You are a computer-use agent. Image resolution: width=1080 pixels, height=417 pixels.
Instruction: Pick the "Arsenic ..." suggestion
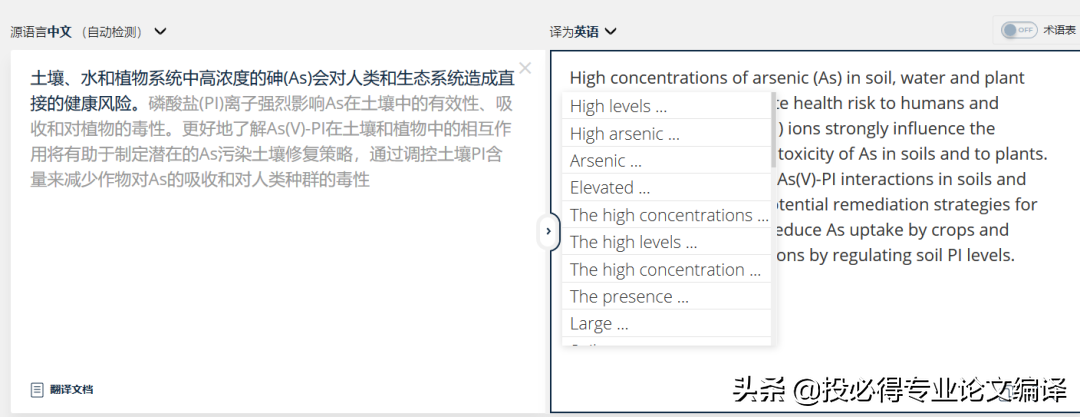pos(606,160)
